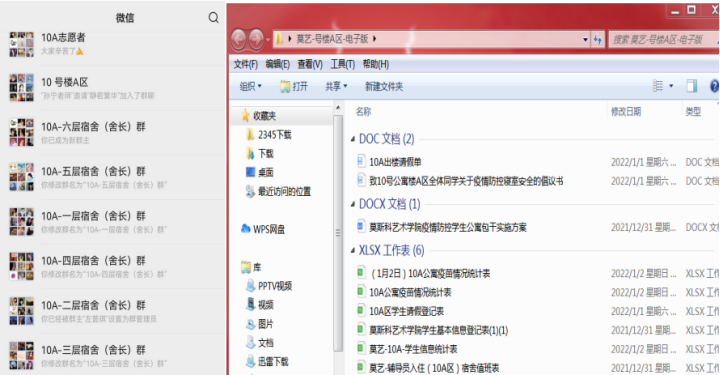Select the 10A-二层宿舍（舍长）群 chat
This screenshot has height=375, width=720.
click(x=112, y=311)
